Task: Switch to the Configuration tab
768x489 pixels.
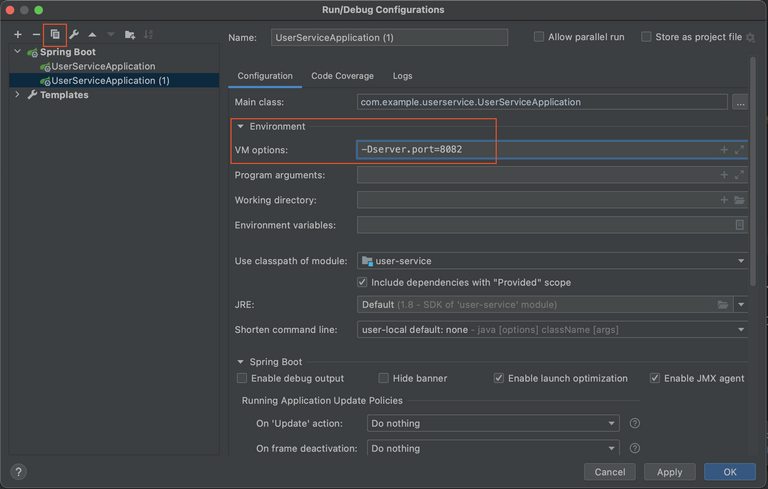Action: pyautogui.click(x=265, y=76)
